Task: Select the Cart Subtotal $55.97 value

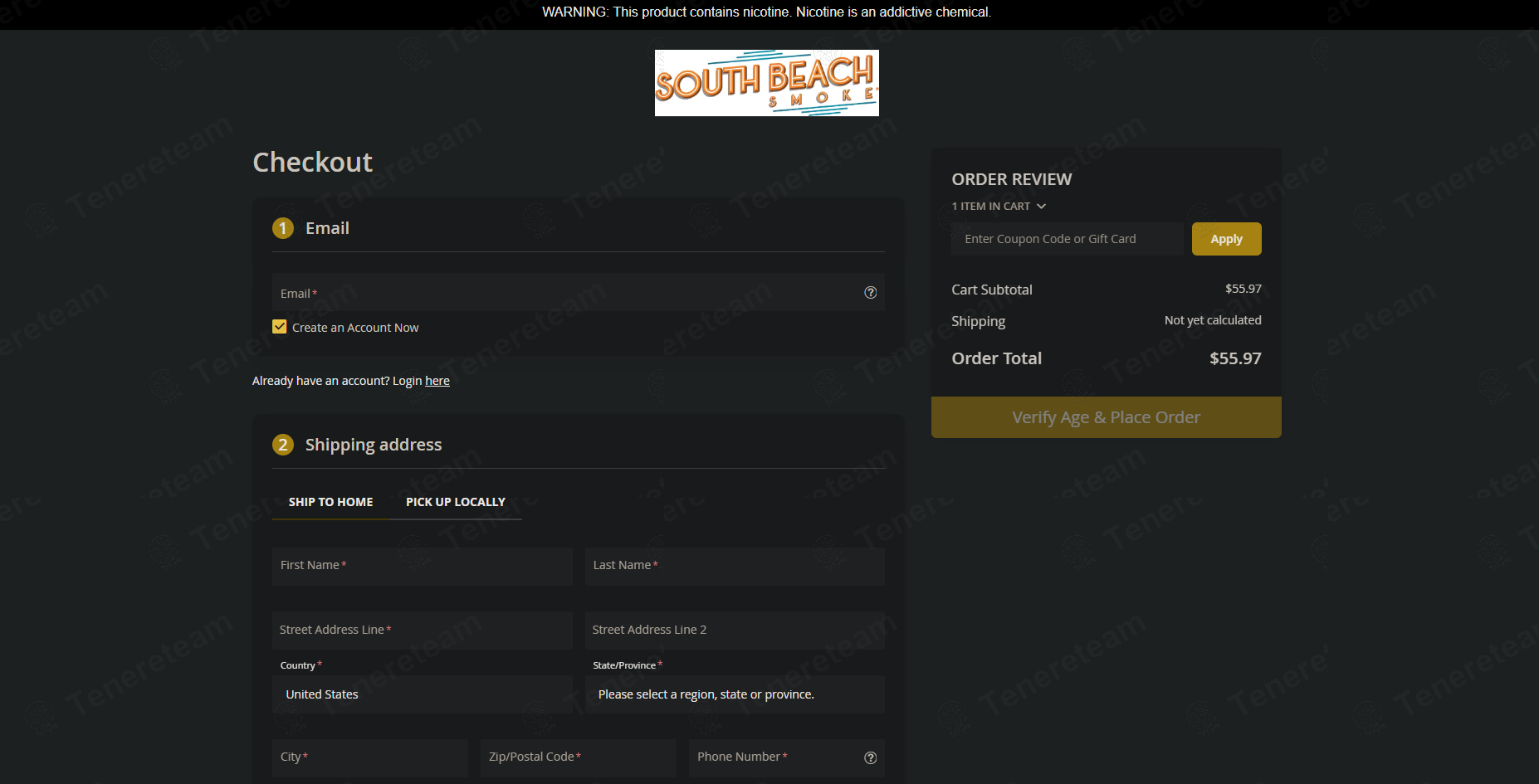Action: click(x=1243, y=289)
